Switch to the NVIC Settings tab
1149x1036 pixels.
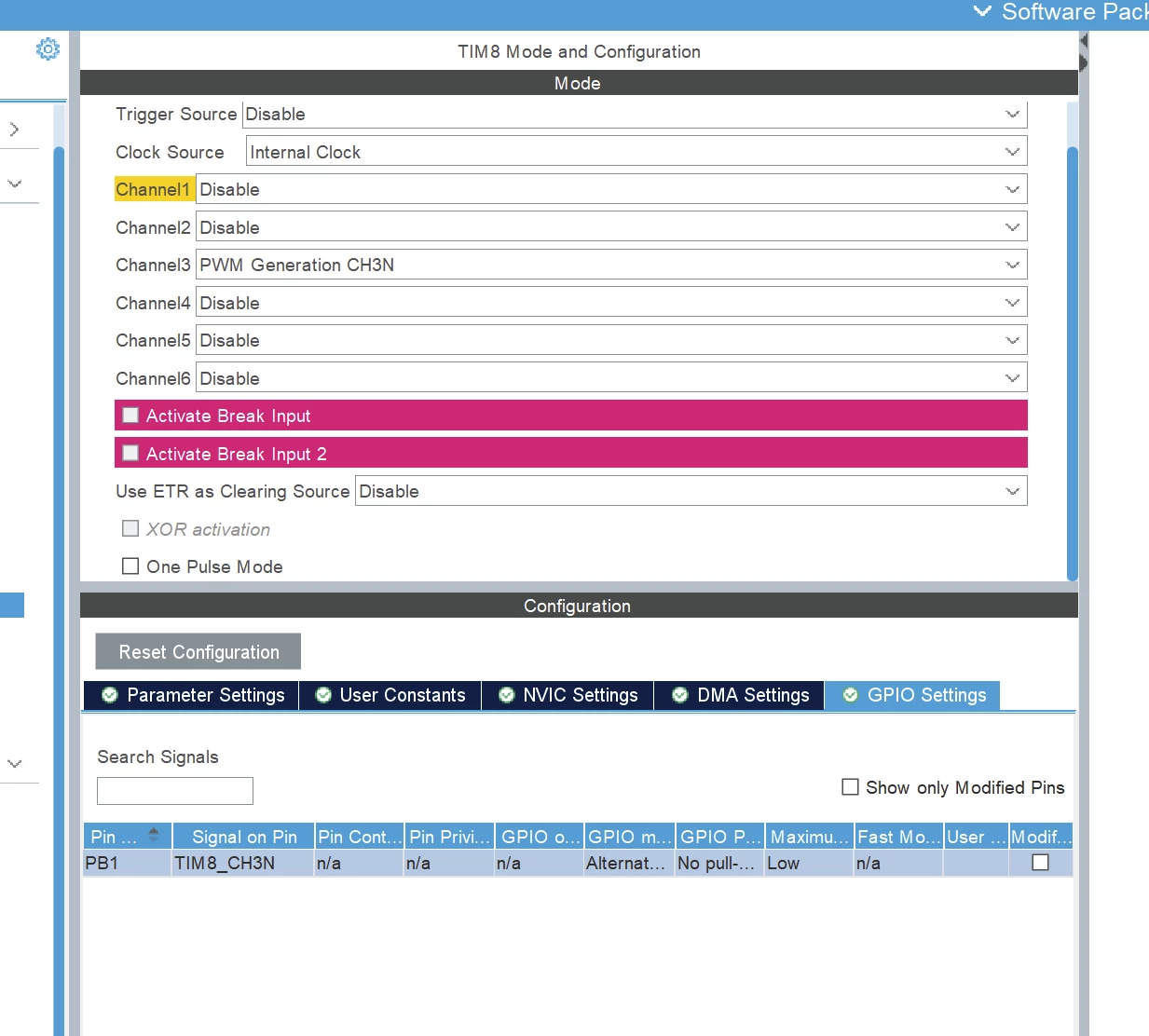tap(568, 695)
